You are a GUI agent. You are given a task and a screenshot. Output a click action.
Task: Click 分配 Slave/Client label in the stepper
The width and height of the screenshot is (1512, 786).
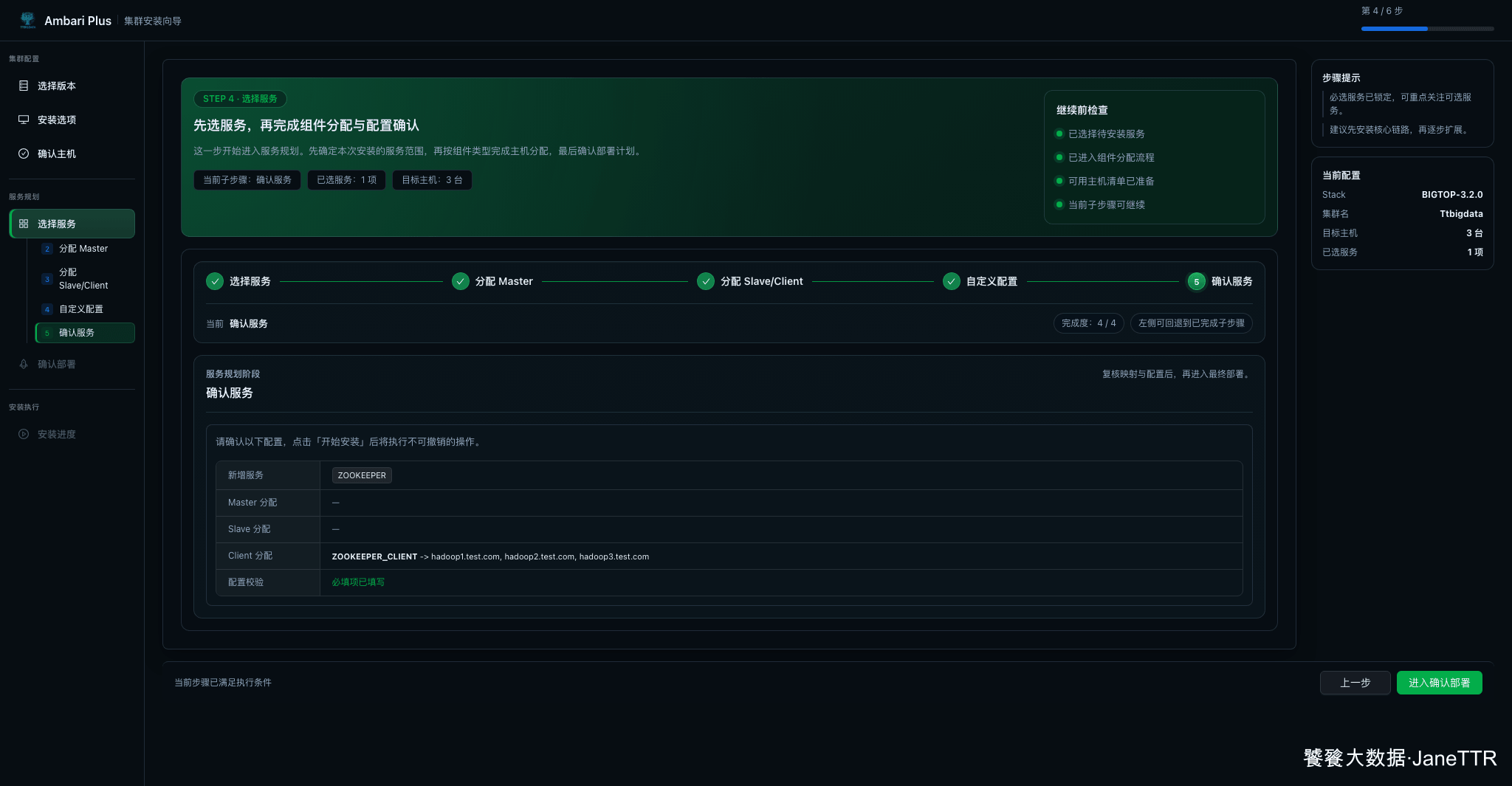pos(762,281)
